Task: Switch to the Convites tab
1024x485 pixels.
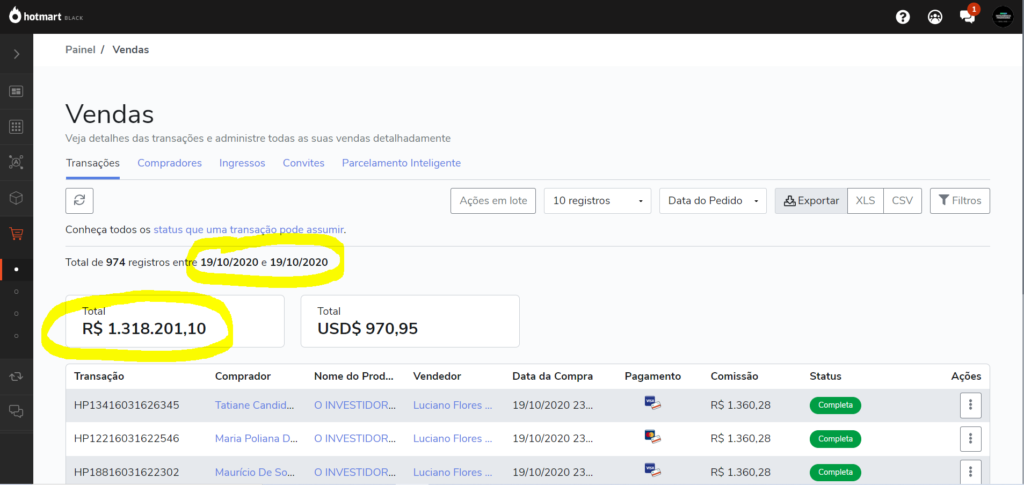Action: coord(304,163)
